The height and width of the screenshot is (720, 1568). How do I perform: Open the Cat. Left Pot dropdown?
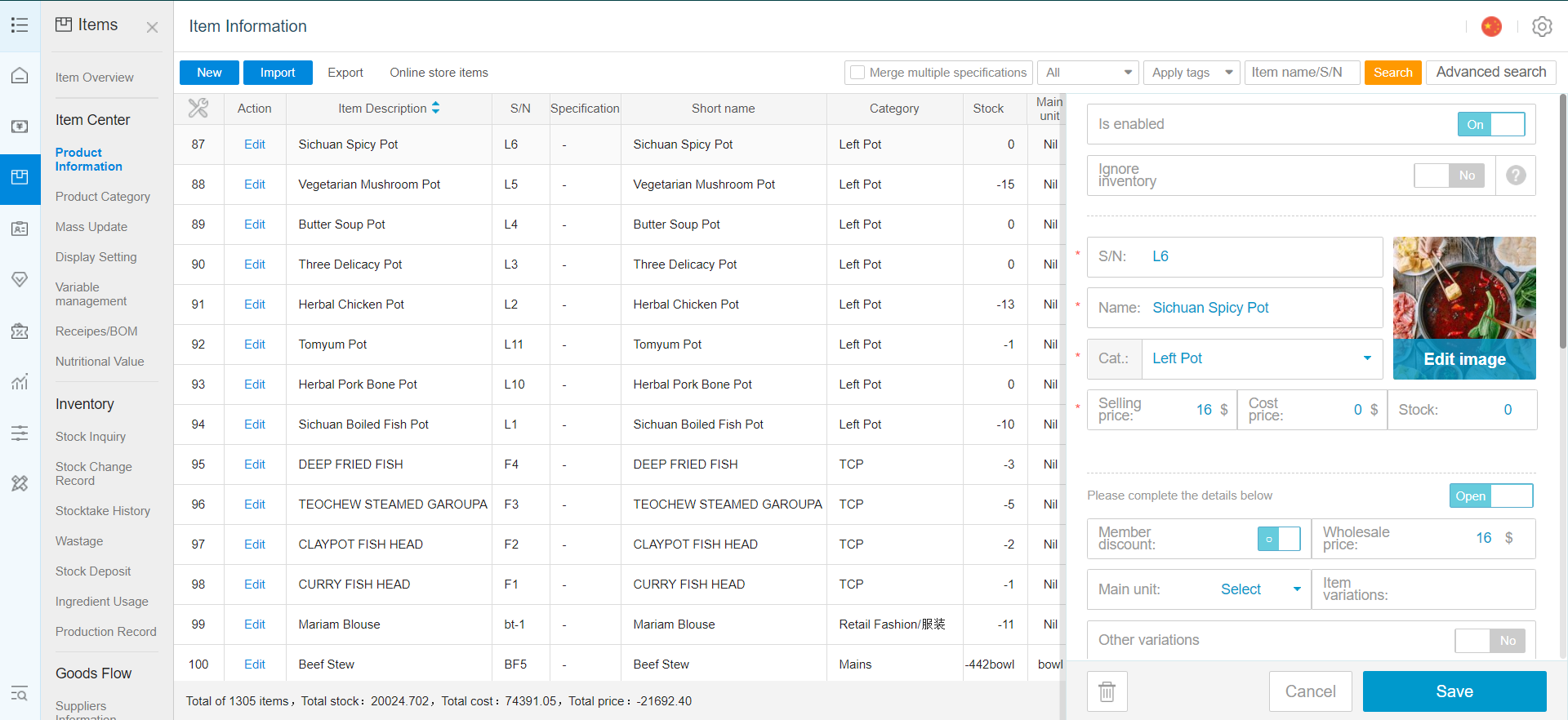click(1262, 358)
